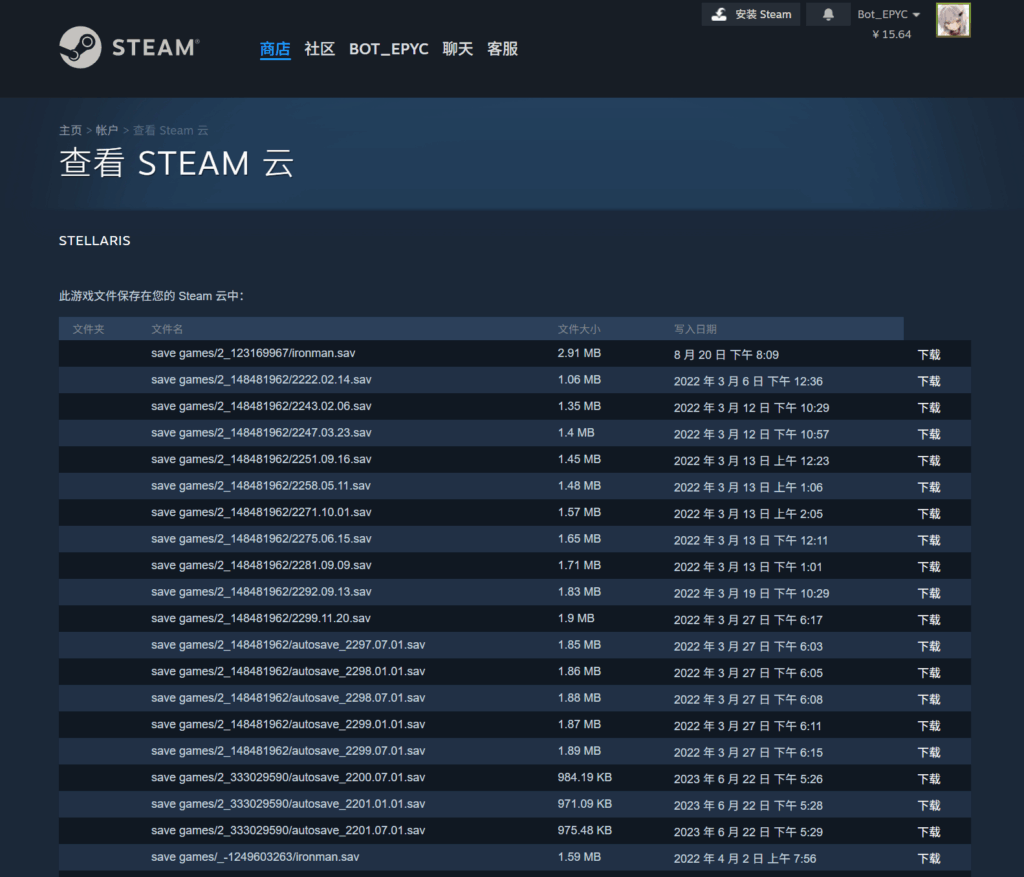Select the 971.09 KB file size
The image size is (1024, 877).
click(584, 804)
